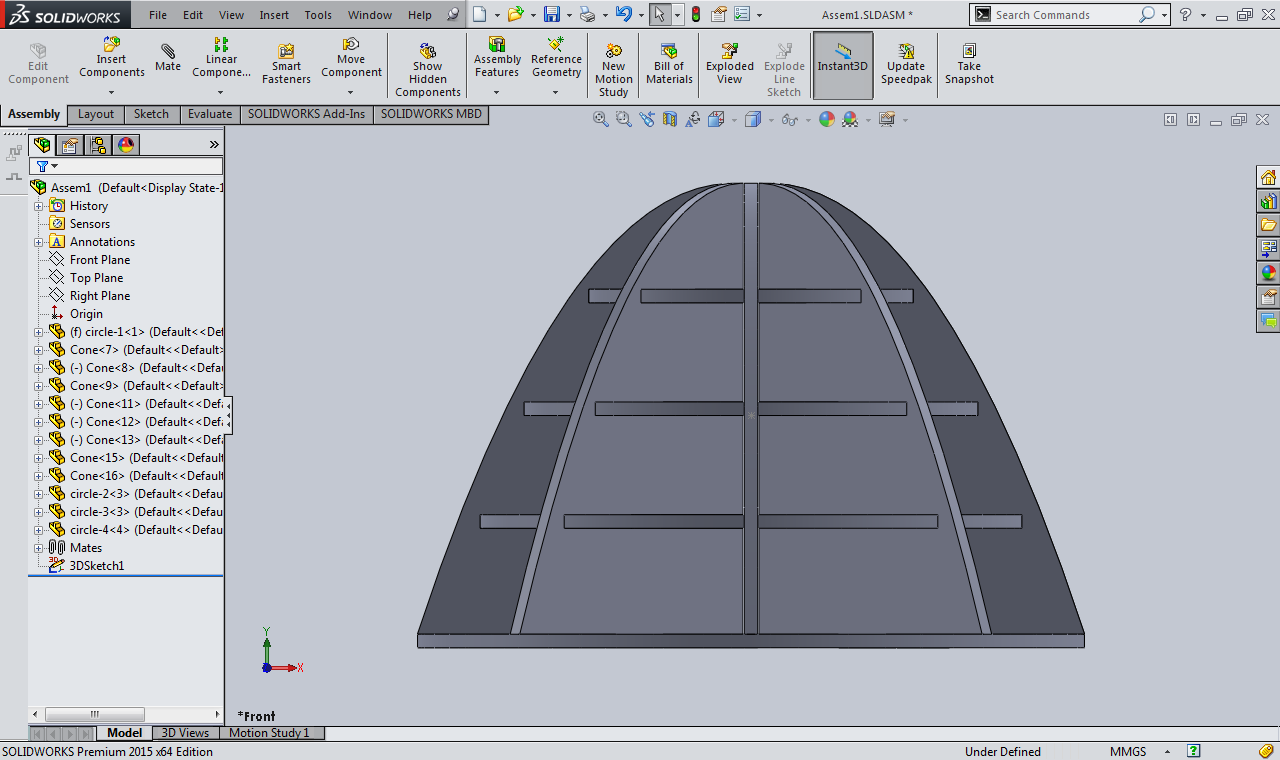Click Zoom to Fit in view toolbar
Viewport: 1280px width, 760px height.
coord(601,120)
